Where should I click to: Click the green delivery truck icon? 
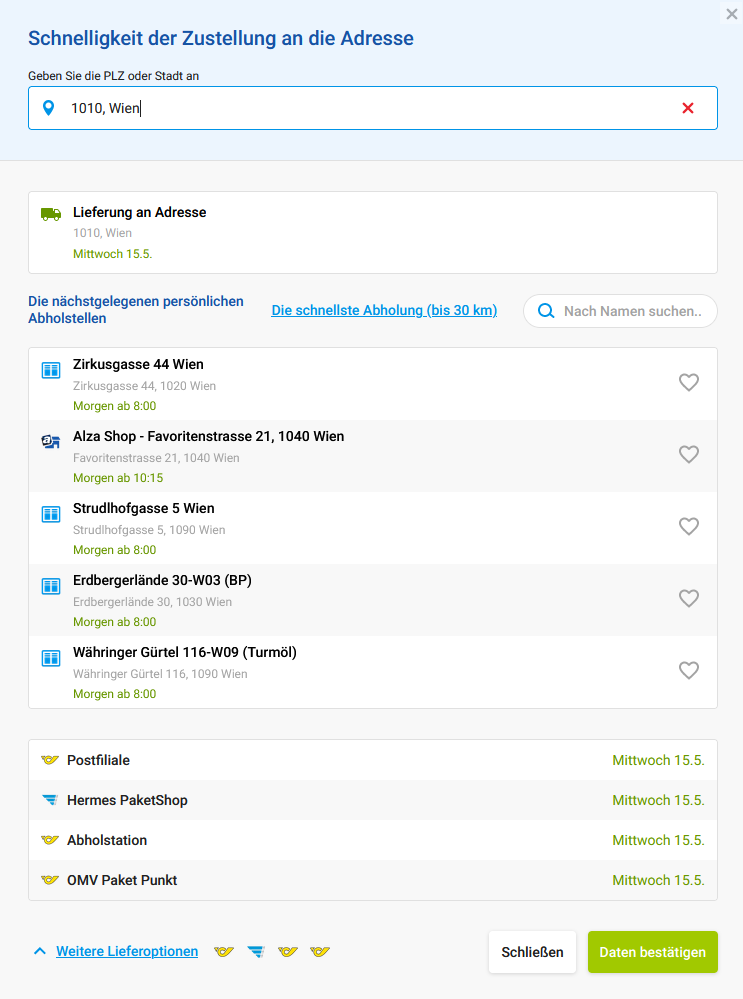(x=51, y=214)
